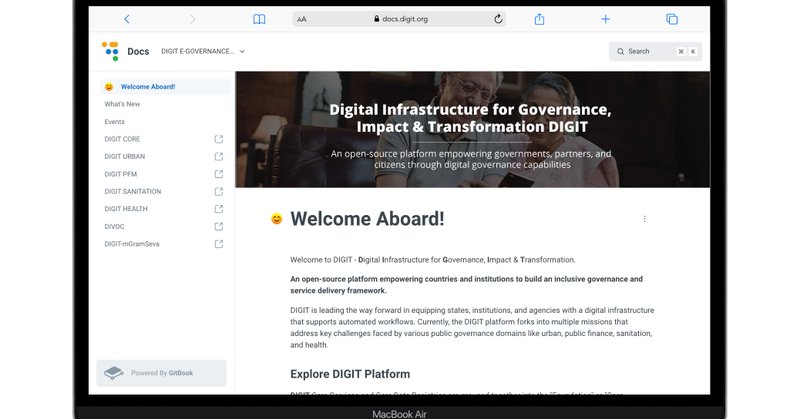The image size is (800, 419).
Task: Click the browser back arrow
Action: 127,19
